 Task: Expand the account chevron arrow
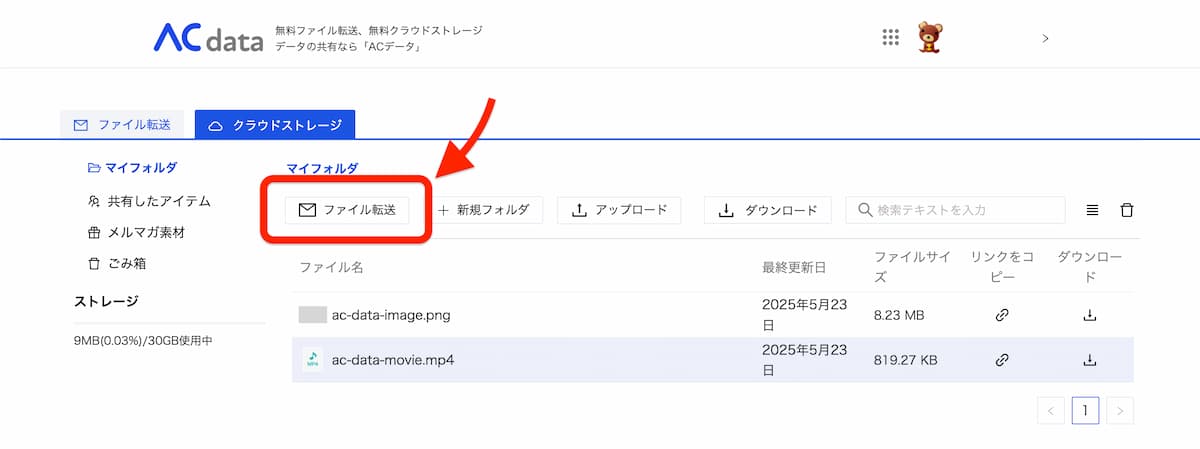tap(1045, 38)
